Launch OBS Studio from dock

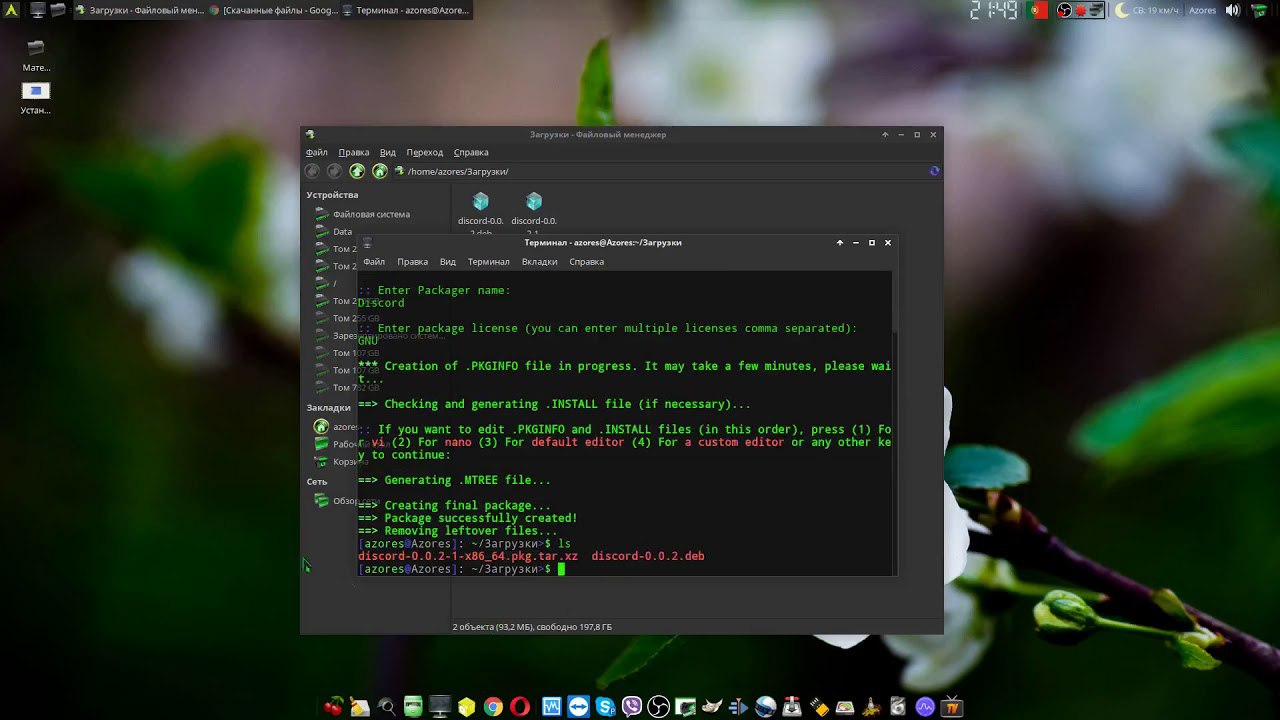click(659, 707)
